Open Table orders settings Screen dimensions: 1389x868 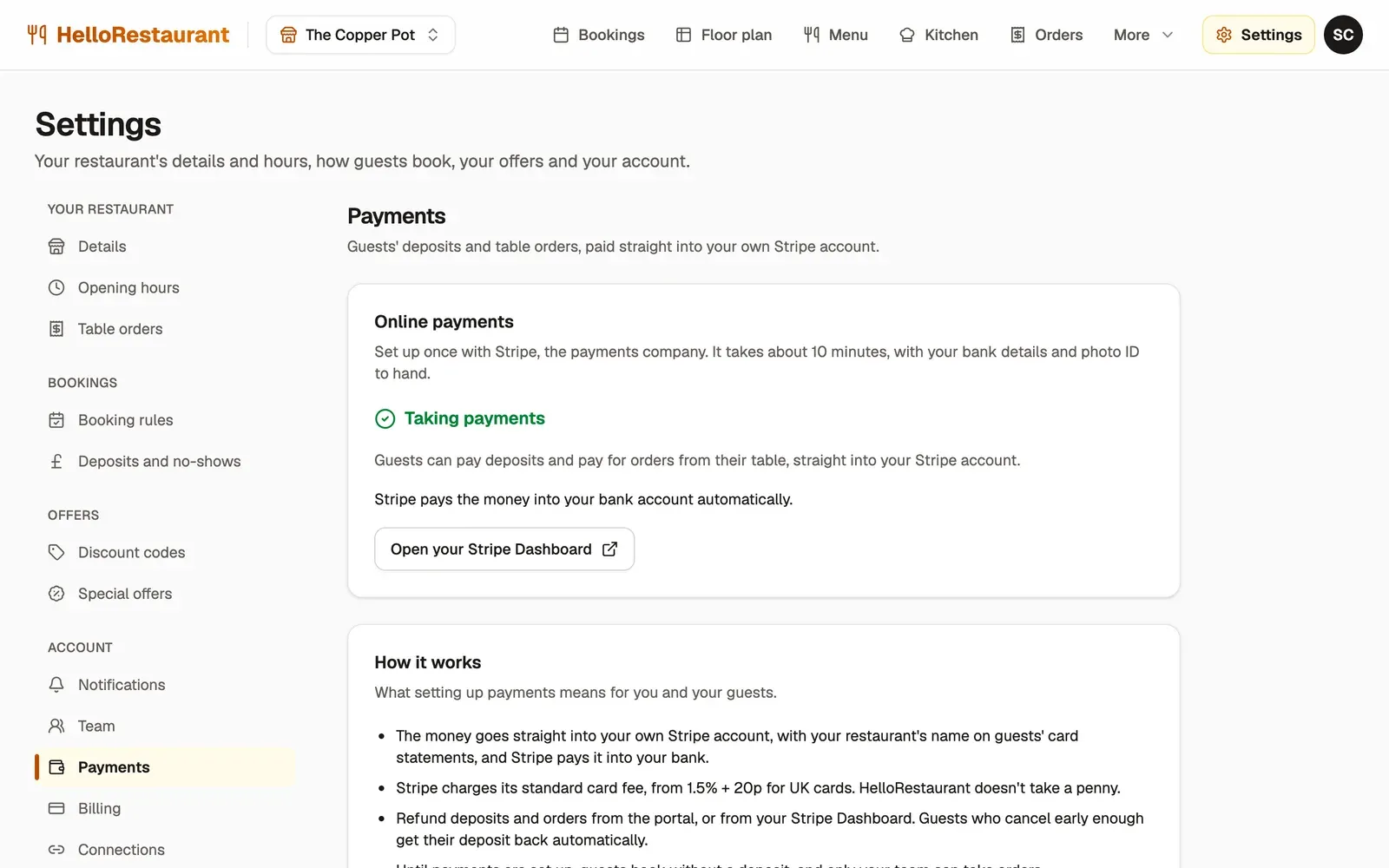pos(165,329)
